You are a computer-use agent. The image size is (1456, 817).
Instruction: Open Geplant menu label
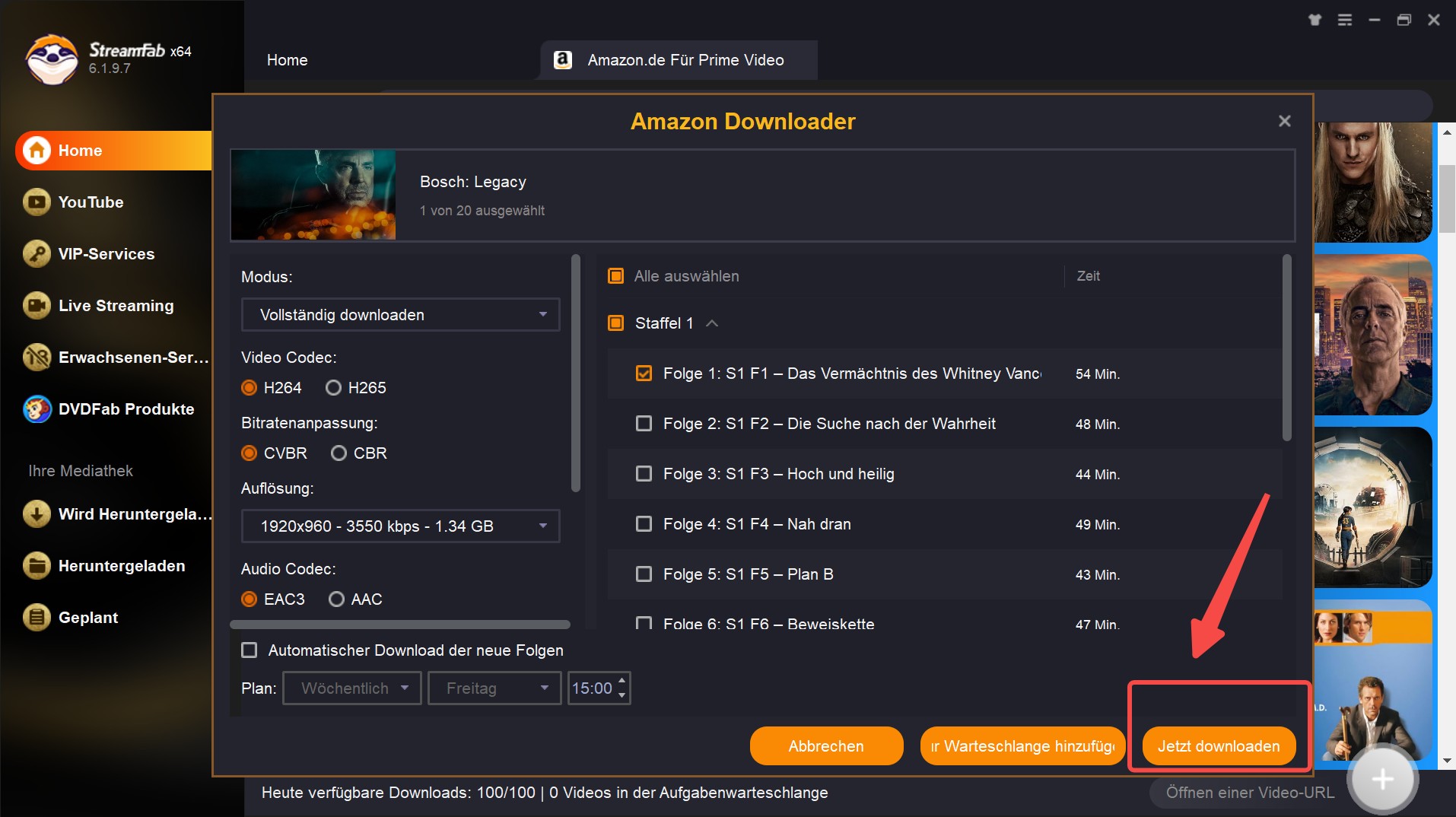point(88,618)
